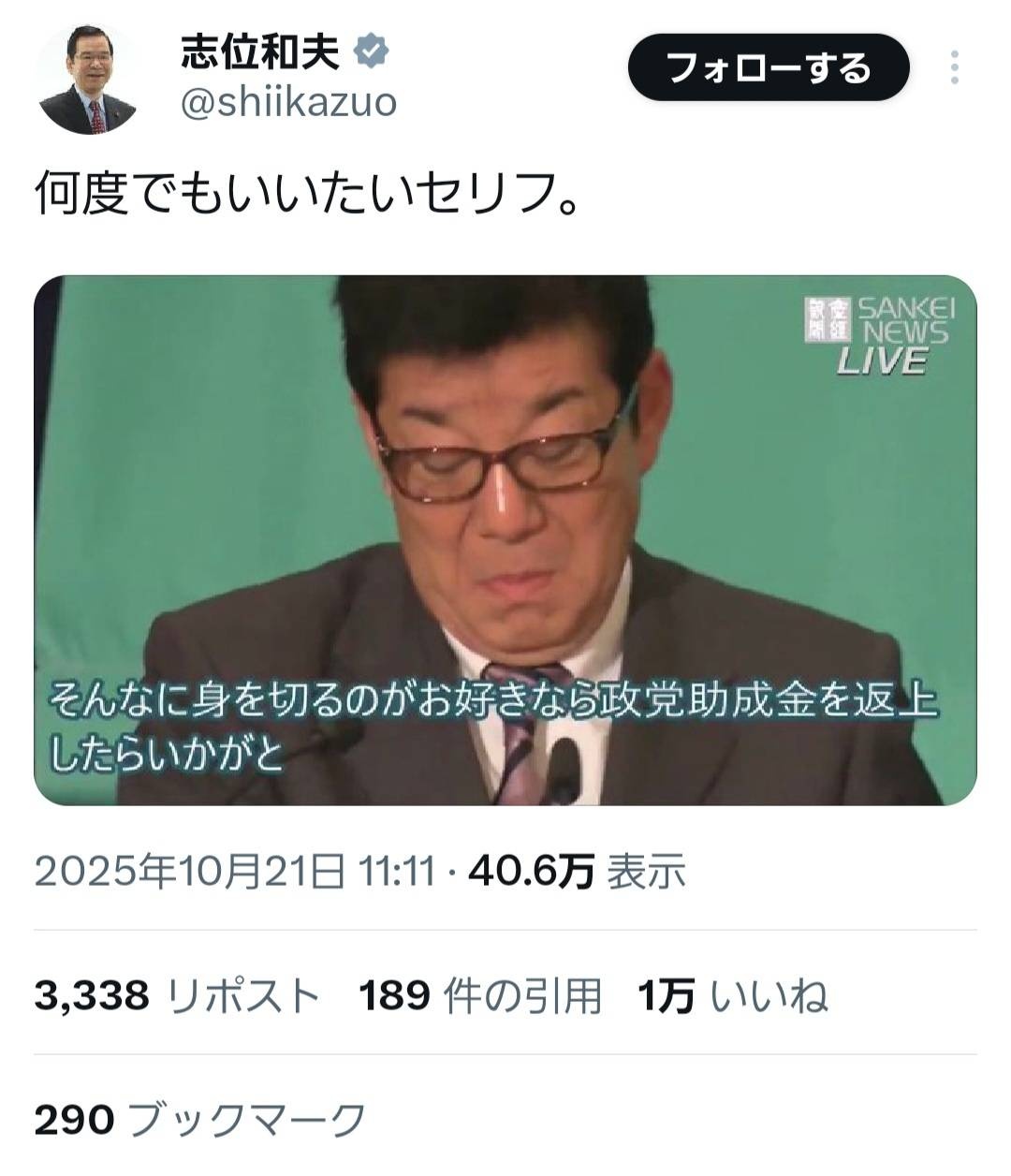Click the 290 ブックマーク count

[199, 1119]
